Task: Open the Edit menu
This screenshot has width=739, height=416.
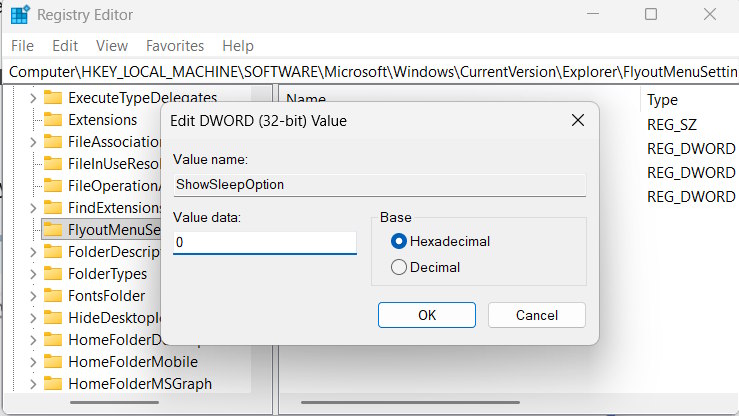Action: pyautogui.click(x=65, y=46)
